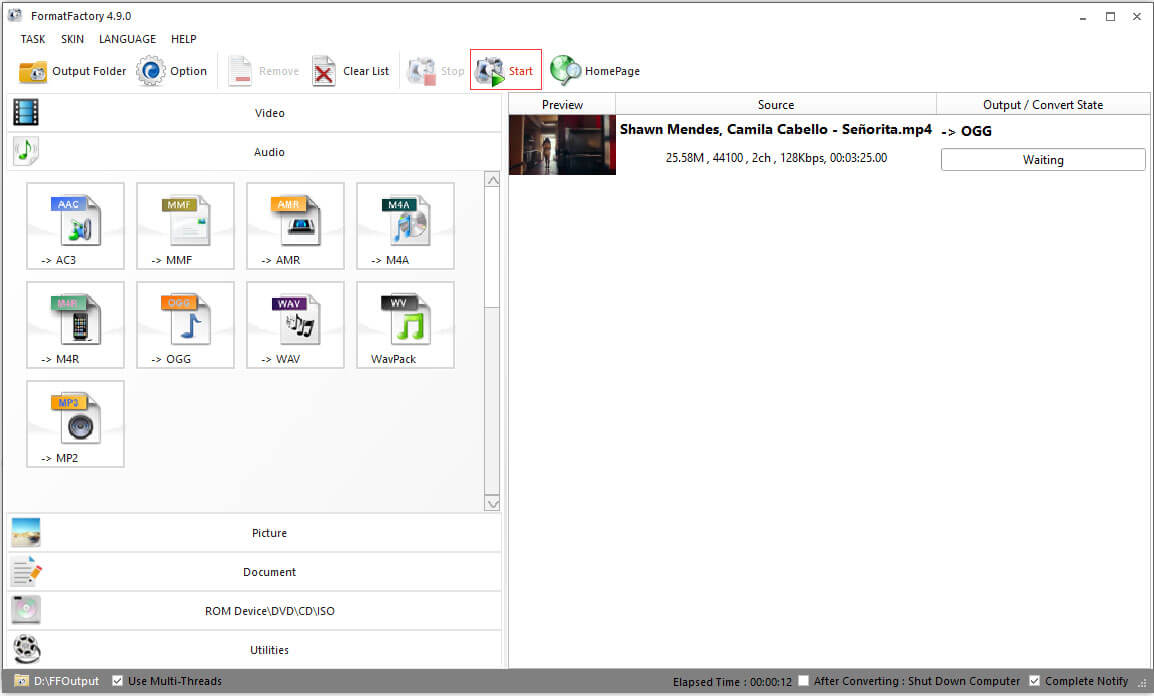Click the Source column header
The image size is (1154, 696).
click(x=776, y=104)
